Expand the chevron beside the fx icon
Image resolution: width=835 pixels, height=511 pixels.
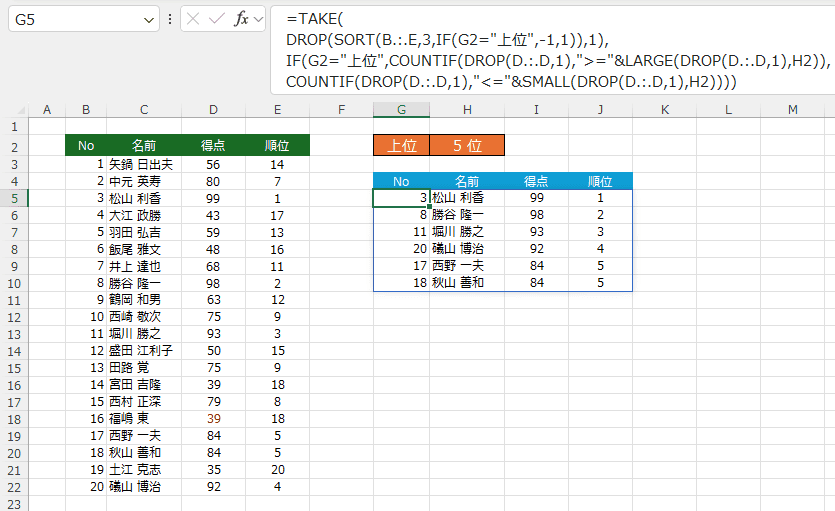tap(259, 19)
